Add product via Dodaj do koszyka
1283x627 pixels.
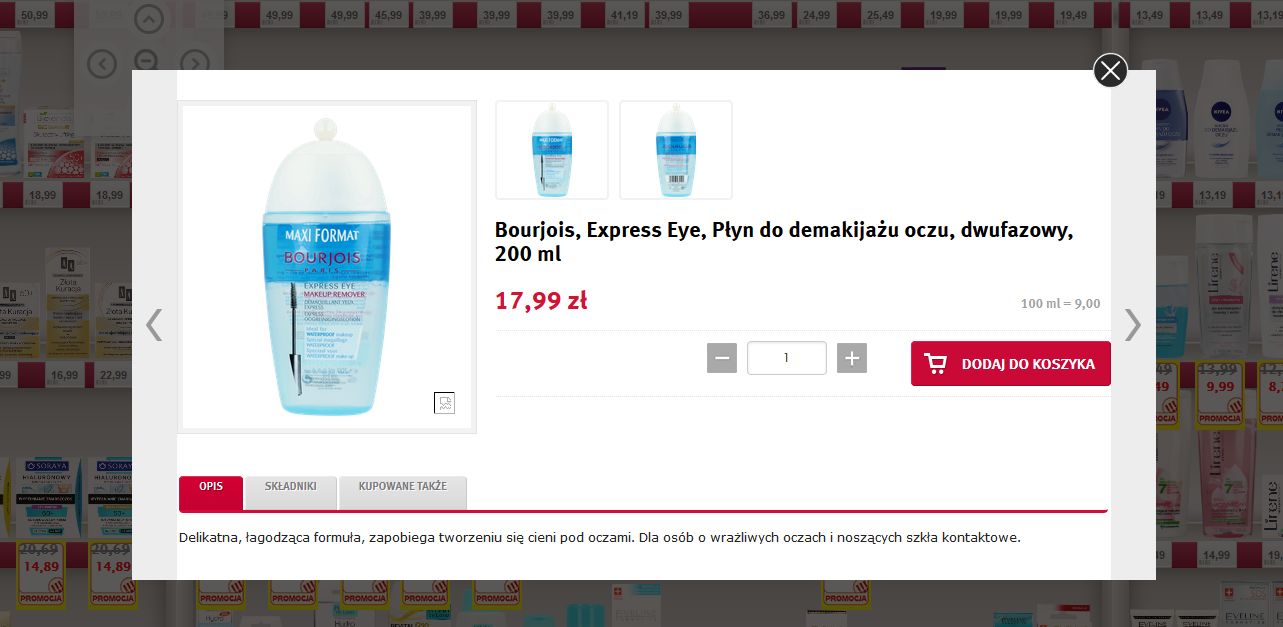[x=1011, y=364]
